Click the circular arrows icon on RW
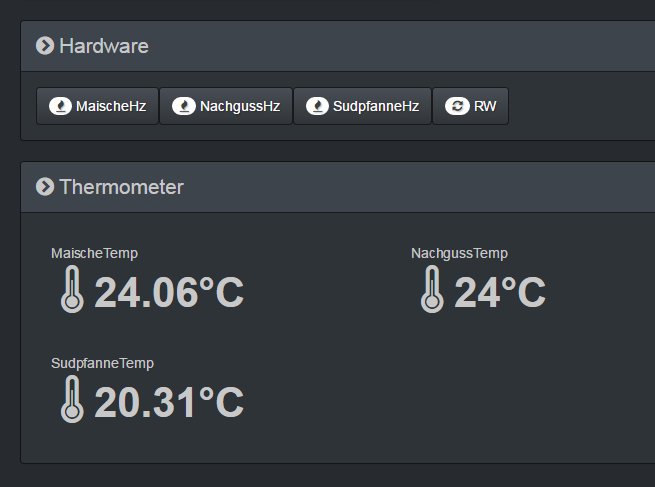This screenshot has height=487, width=655. click(x=457, y=106)
